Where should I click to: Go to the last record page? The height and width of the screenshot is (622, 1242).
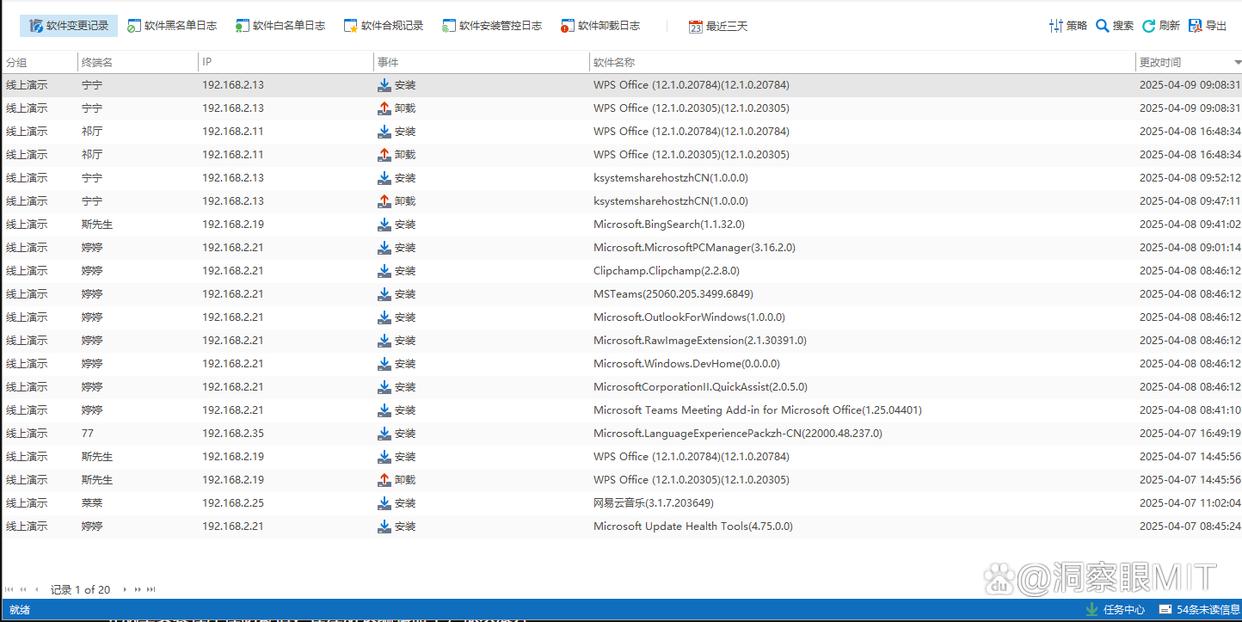pyautogui.click(x=152, y=590)
